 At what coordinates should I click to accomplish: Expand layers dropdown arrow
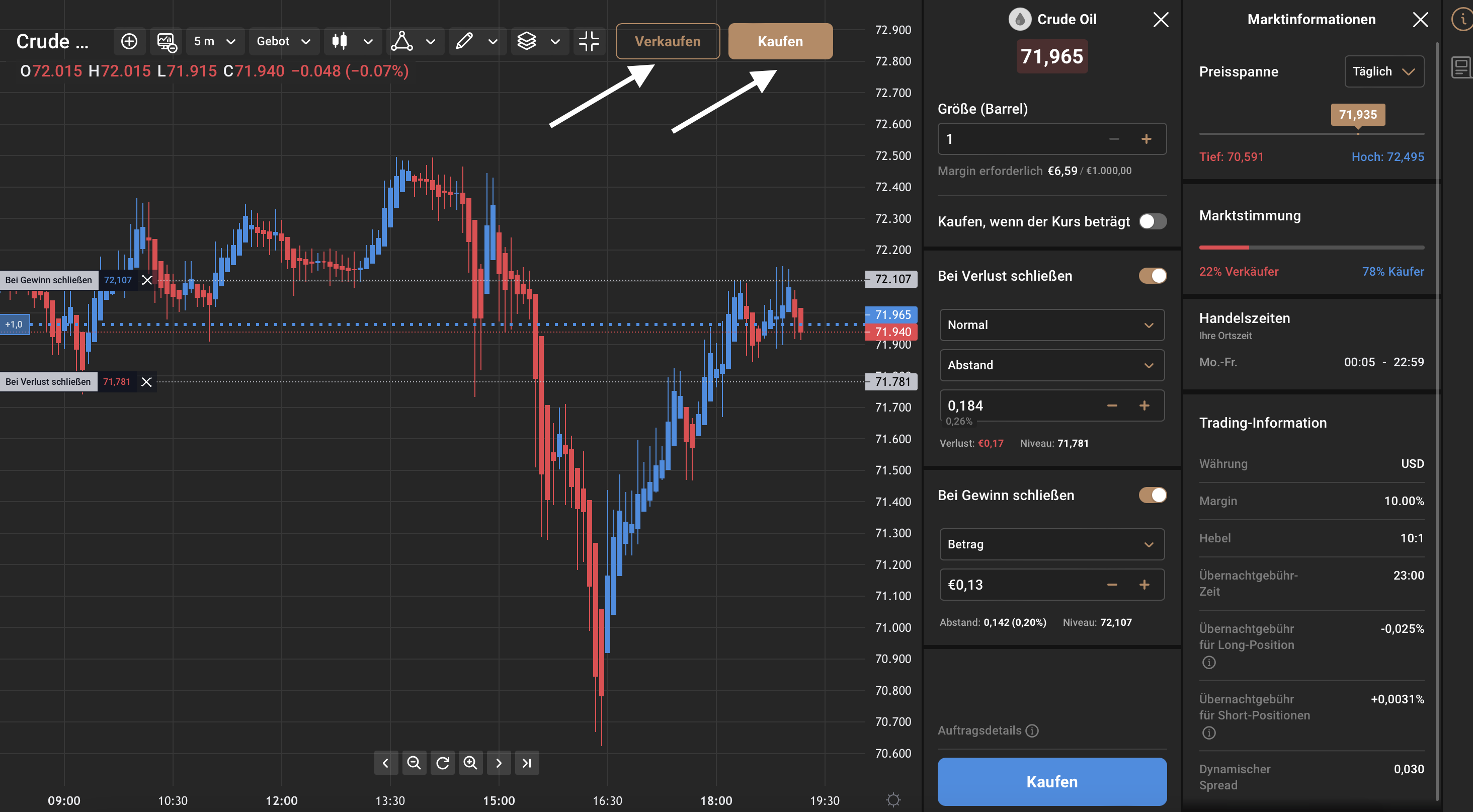tap(555, 41)
